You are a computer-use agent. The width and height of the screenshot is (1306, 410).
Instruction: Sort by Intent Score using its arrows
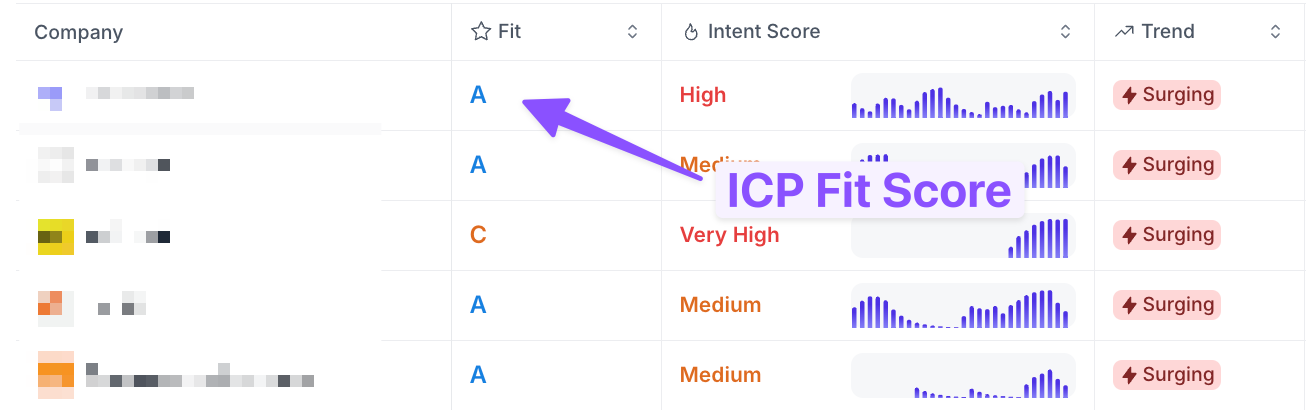coord(1065,32)
